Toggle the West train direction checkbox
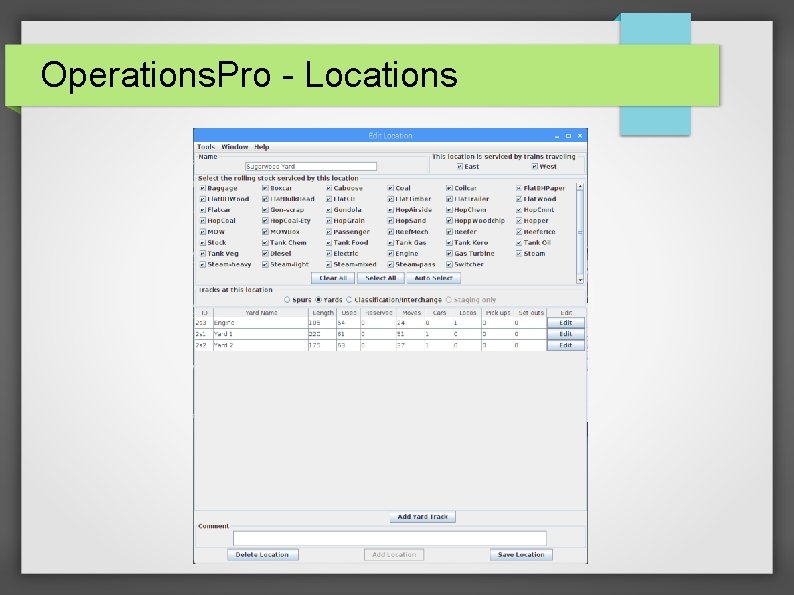This screenshot has width=794, height=595. [535, 166]
